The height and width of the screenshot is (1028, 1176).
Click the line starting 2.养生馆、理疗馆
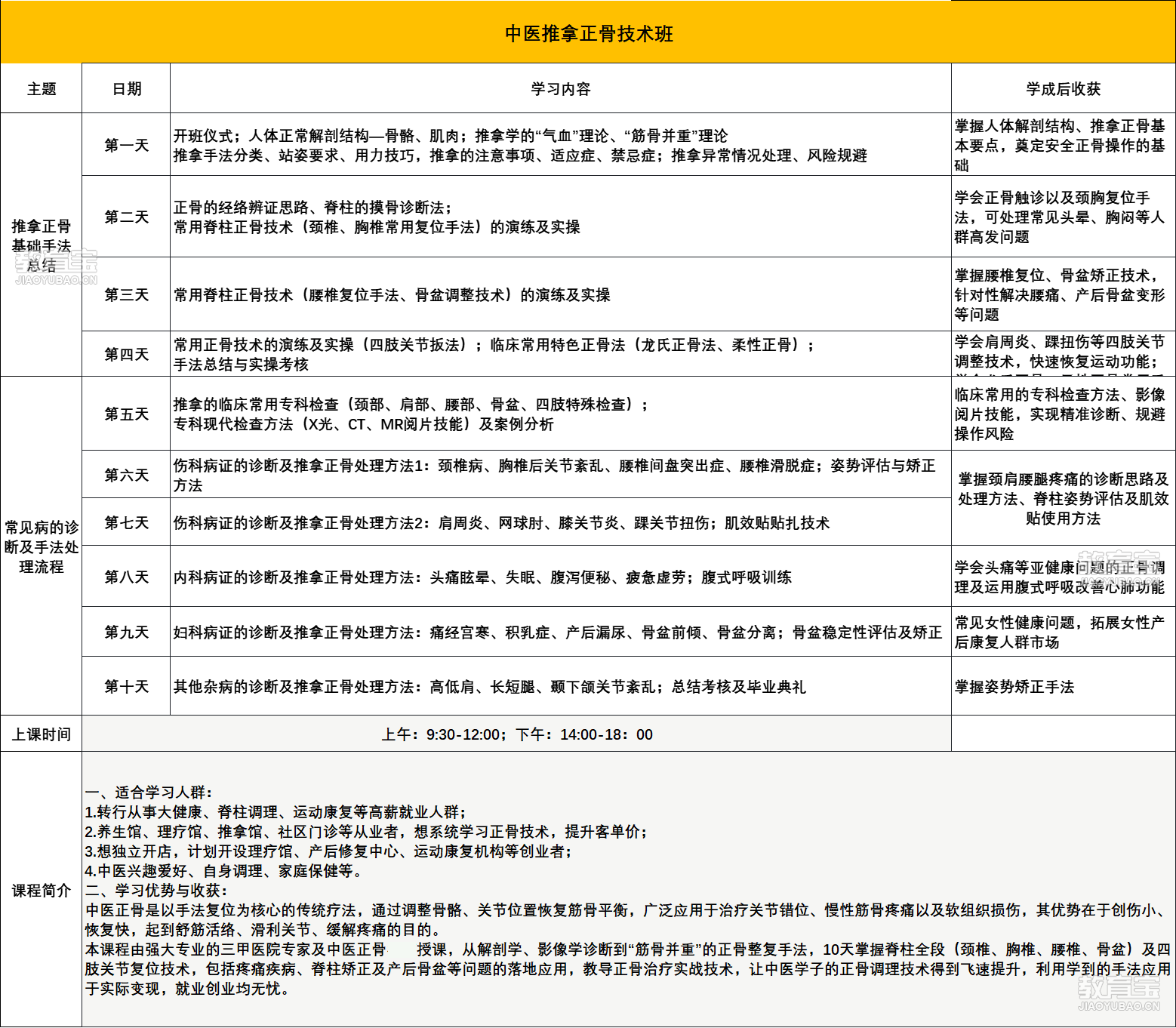(x=366, y=832)
